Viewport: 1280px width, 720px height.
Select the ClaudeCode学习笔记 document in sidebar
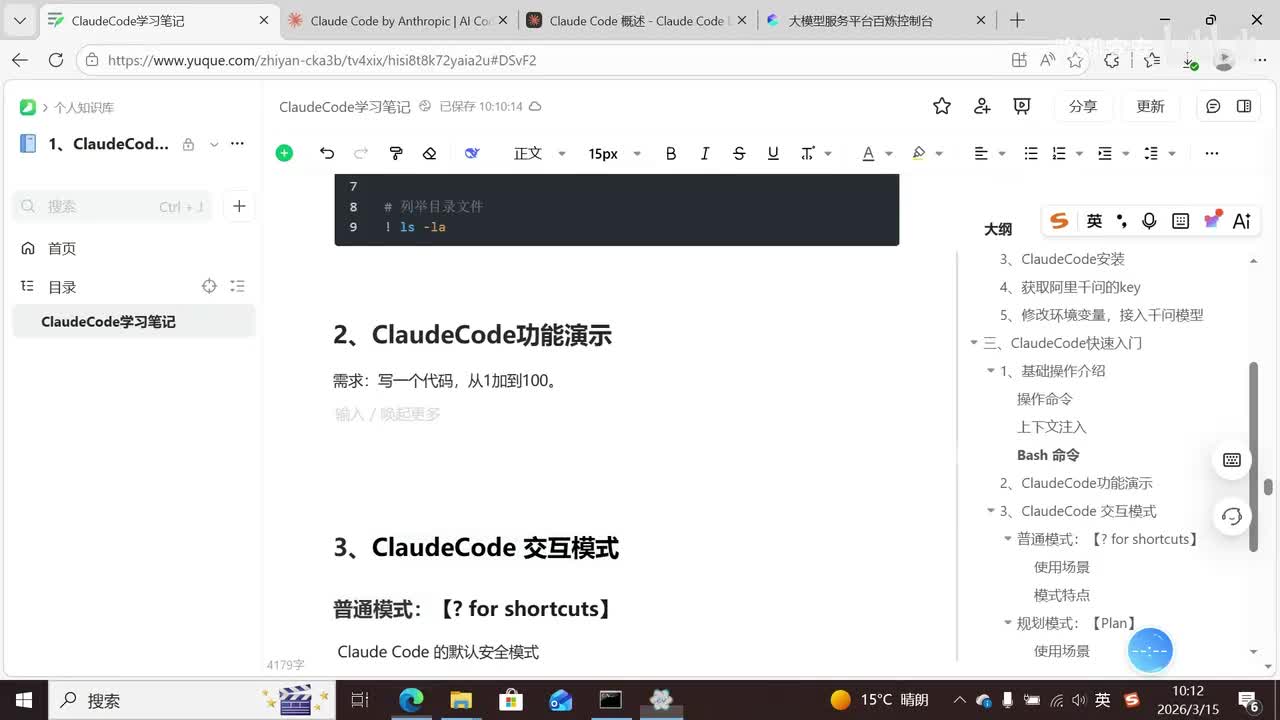tap(133, 321)
